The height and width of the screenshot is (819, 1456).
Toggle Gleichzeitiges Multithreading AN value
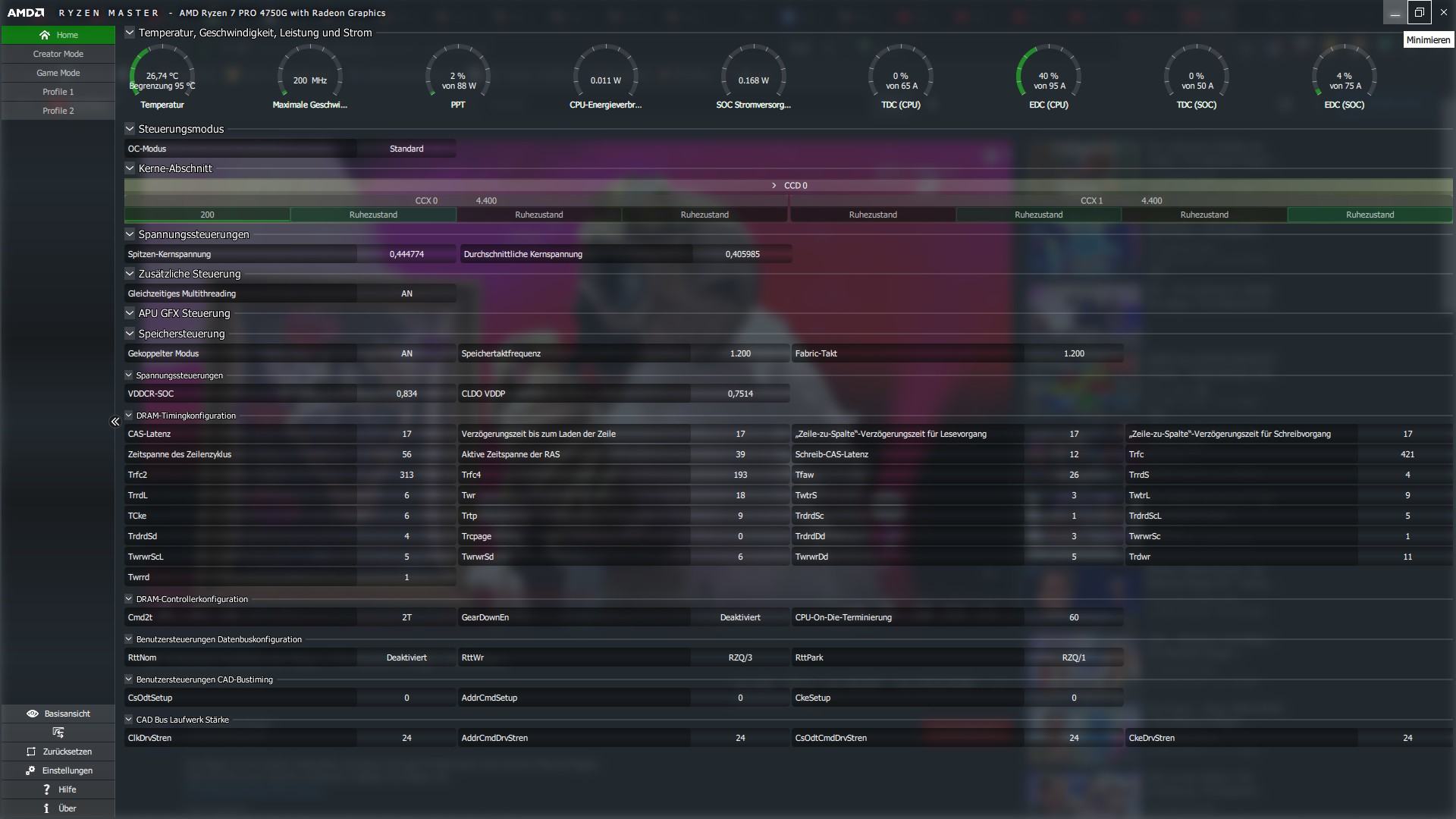click(406, 293)
